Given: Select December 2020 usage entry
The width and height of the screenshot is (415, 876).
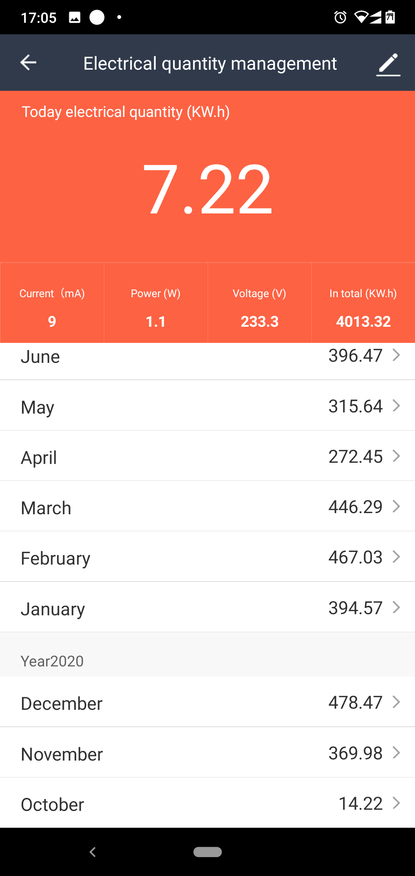Looking at the screenshot, I should pos(207,702).
